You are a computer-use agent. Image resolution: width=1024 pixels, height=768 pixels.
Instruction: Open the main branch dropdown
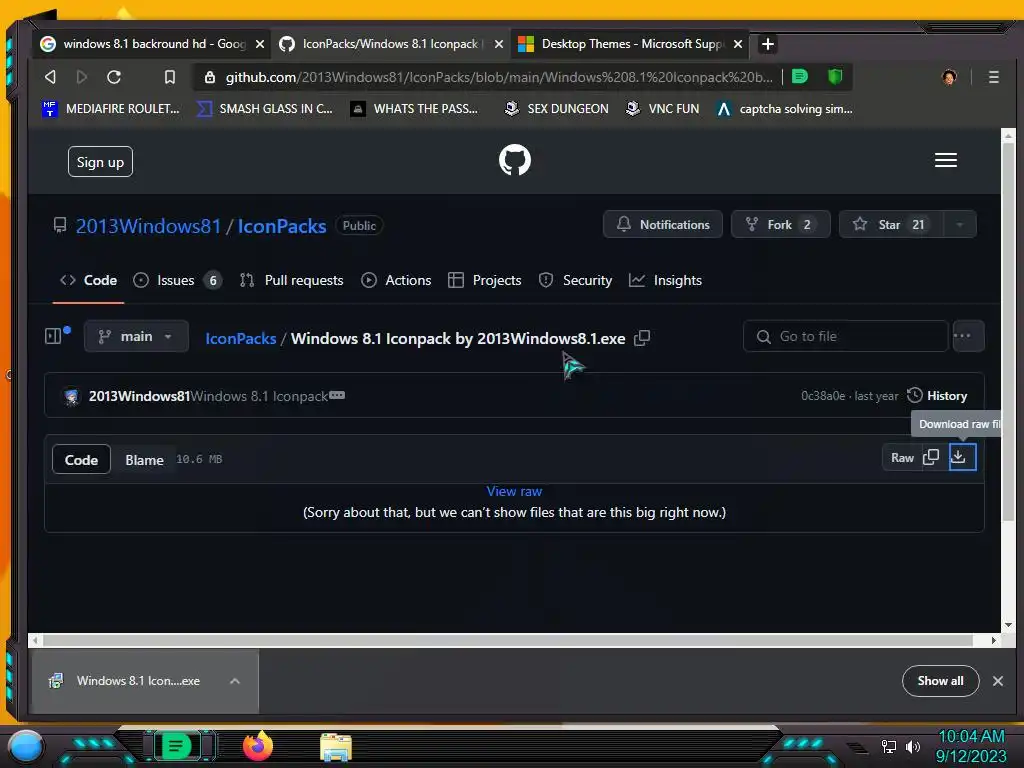coord(136,336)
